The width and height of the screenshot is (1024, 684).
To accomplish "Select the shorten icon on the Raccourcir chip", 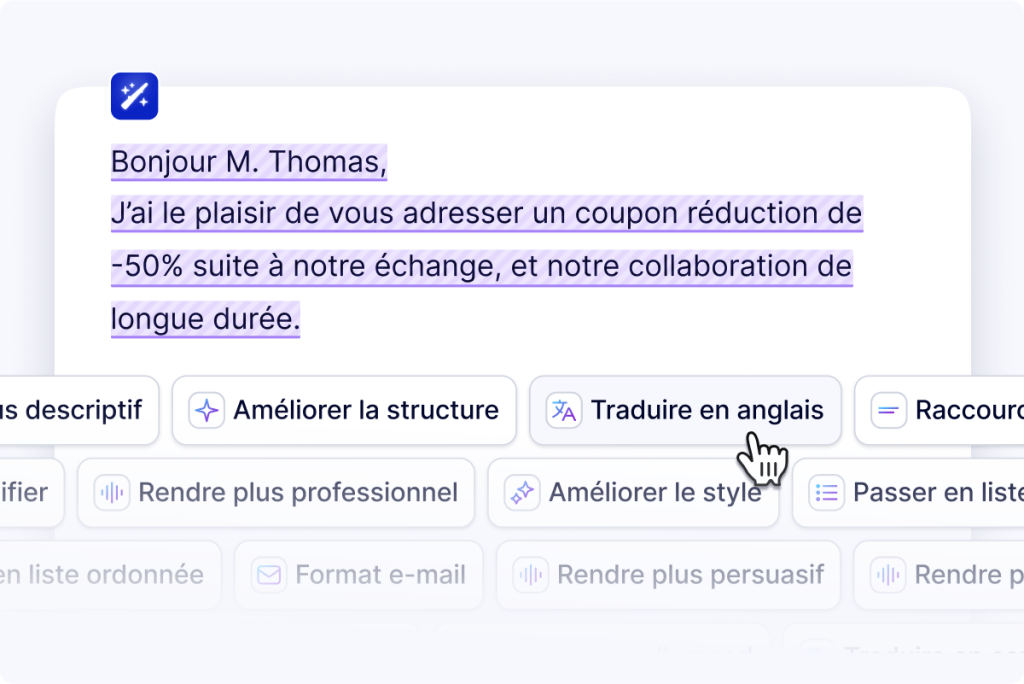I will tap(888, 410).
